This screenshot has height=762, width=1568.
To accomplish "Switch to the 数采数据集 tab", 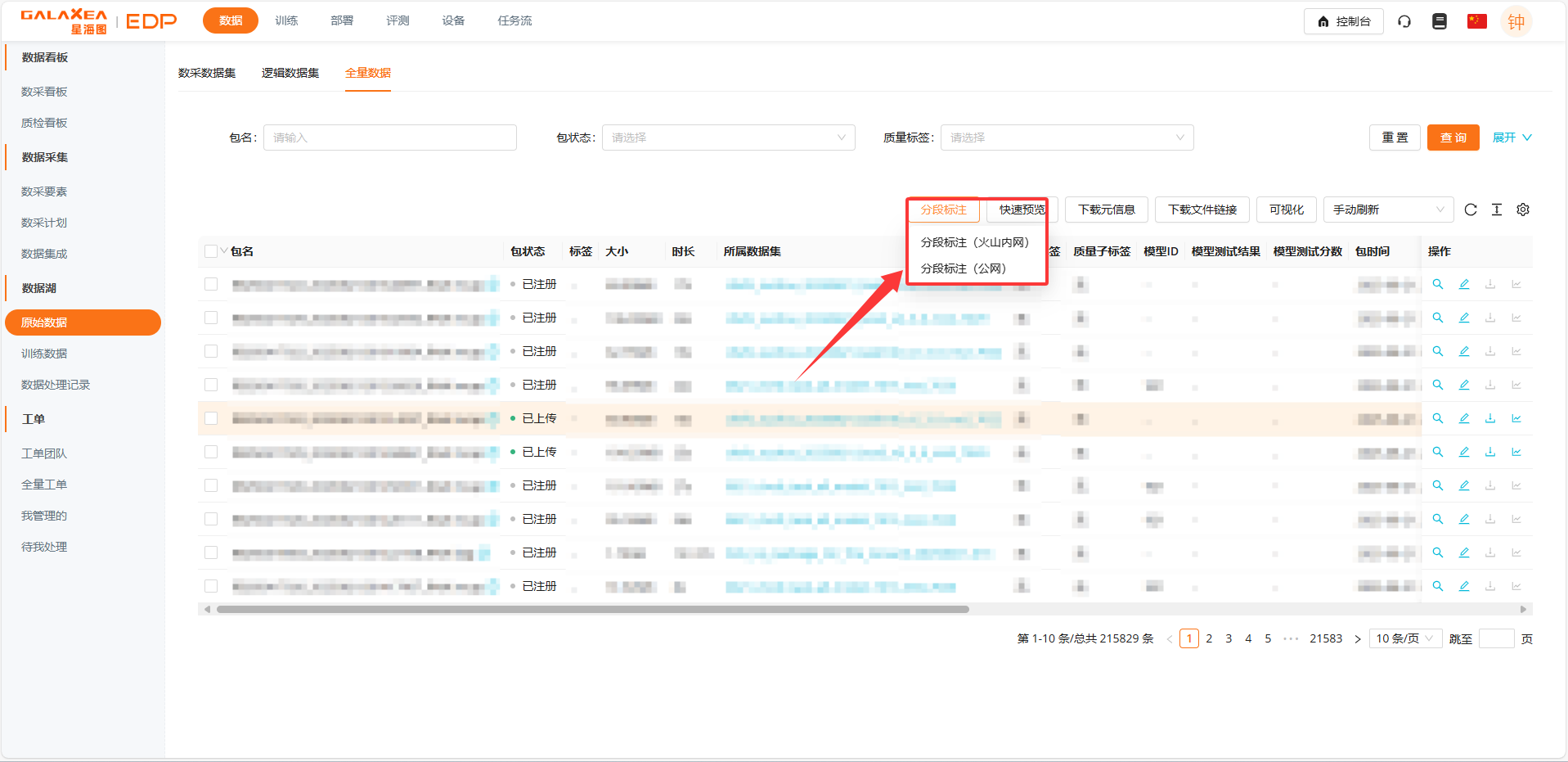I will coord(207,73).
